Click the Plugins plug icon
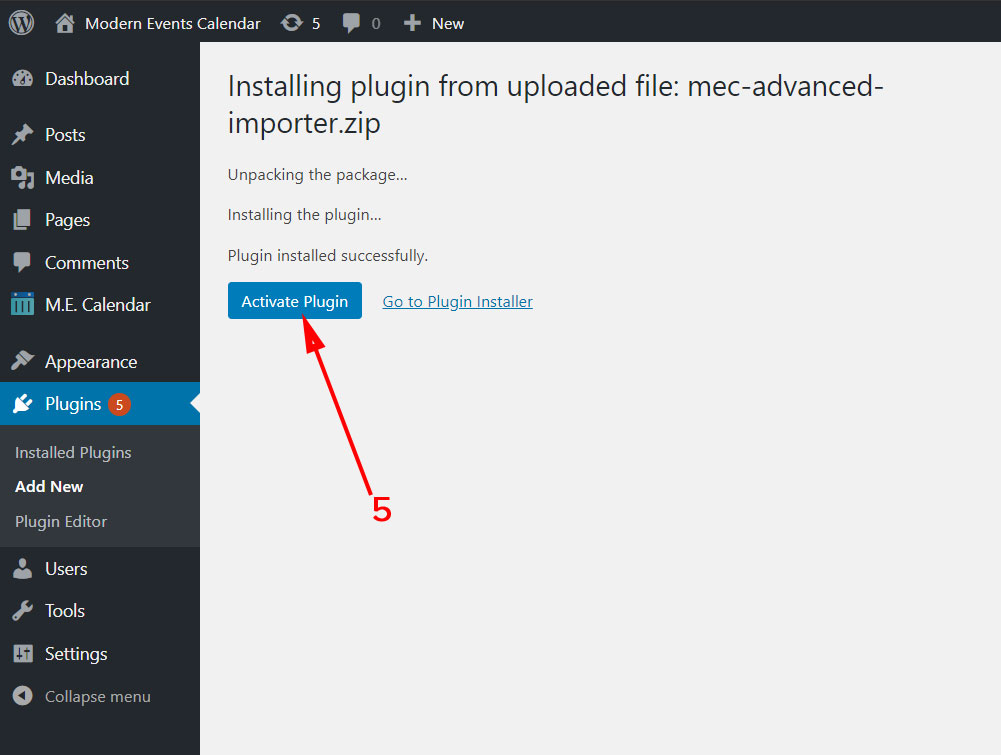 coord(22,403)
